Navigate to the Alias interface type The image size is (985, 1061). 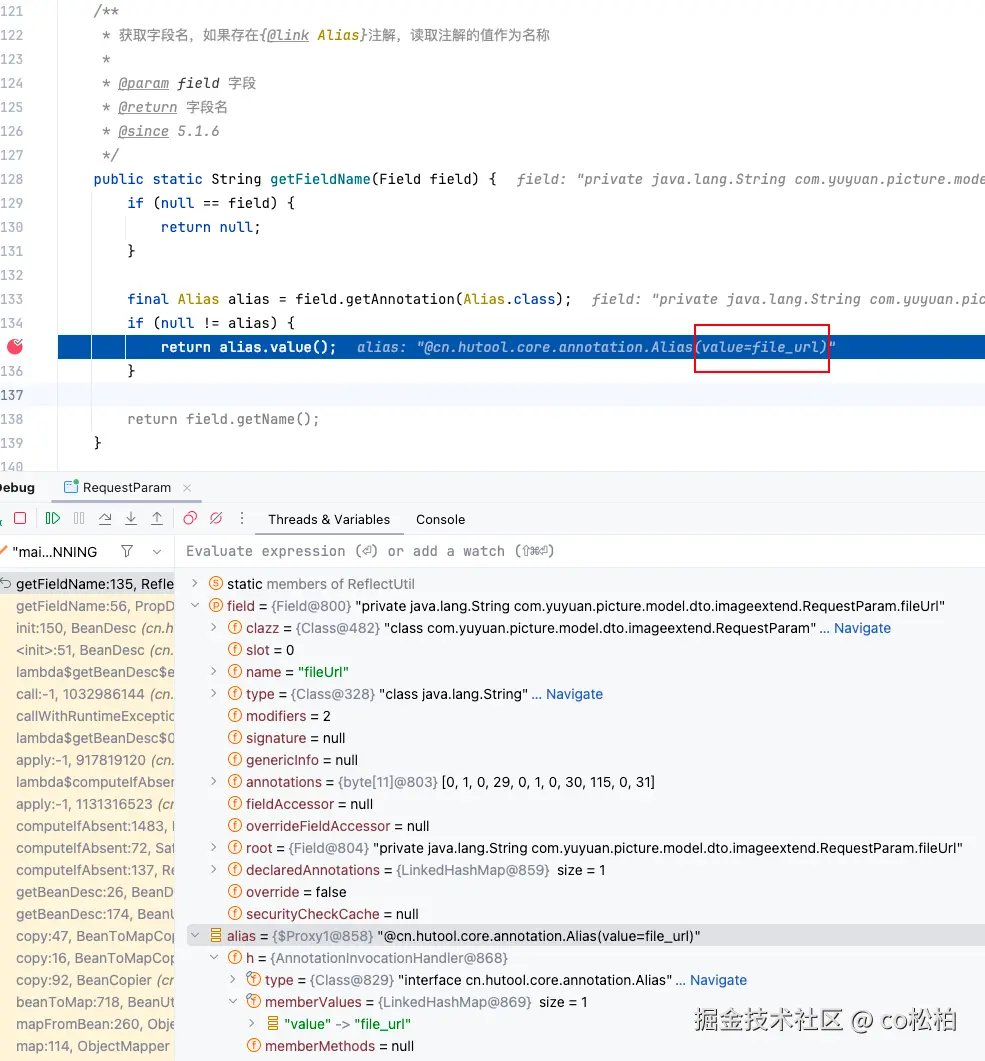pos(718,980)
